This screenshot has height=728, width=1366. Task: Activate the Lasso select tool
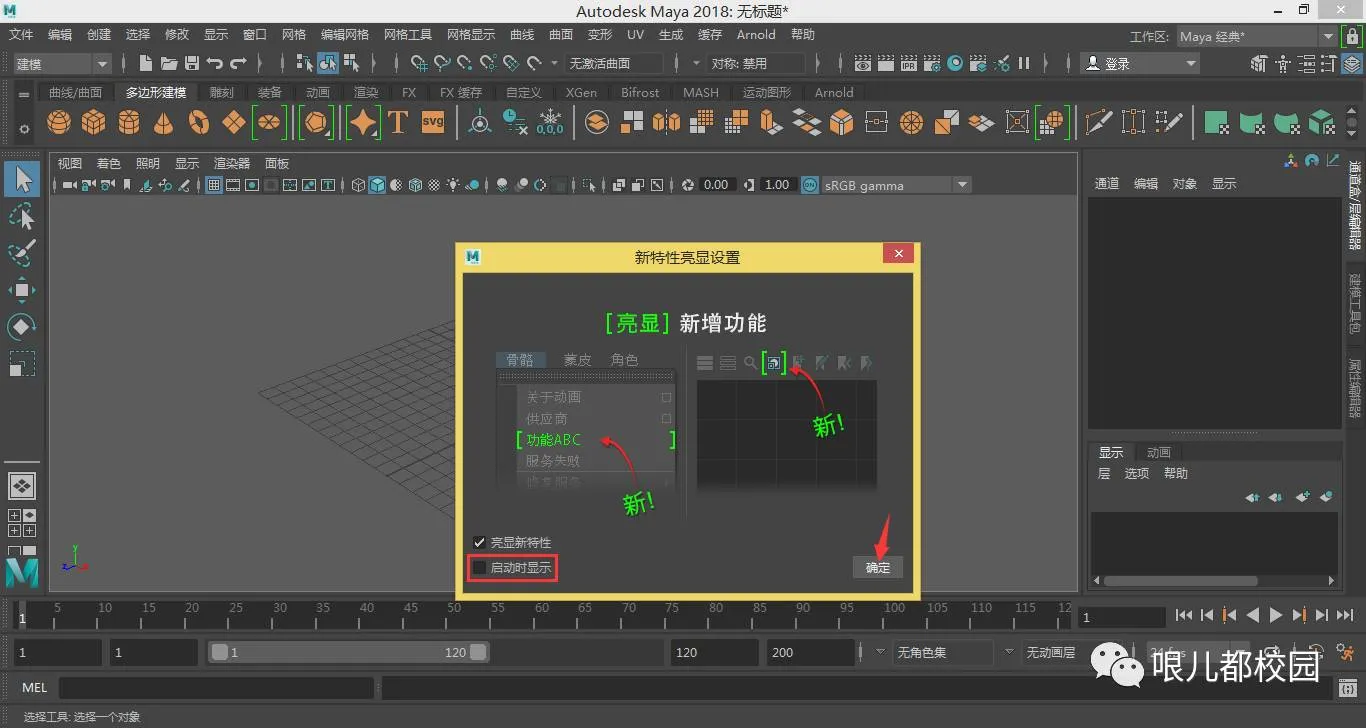(x=22, y=217)
